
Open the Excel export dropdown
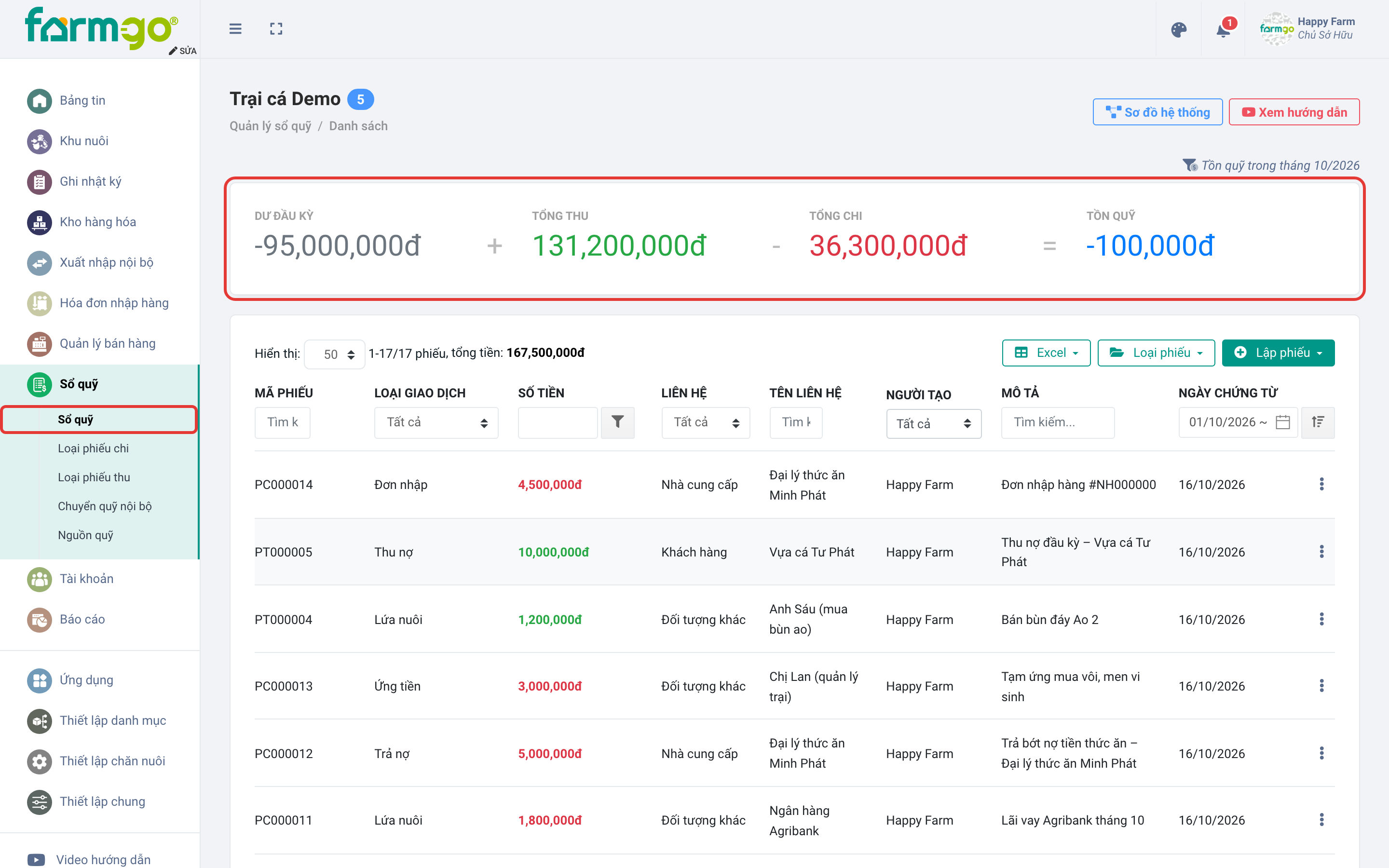[x=1046, y=353]
